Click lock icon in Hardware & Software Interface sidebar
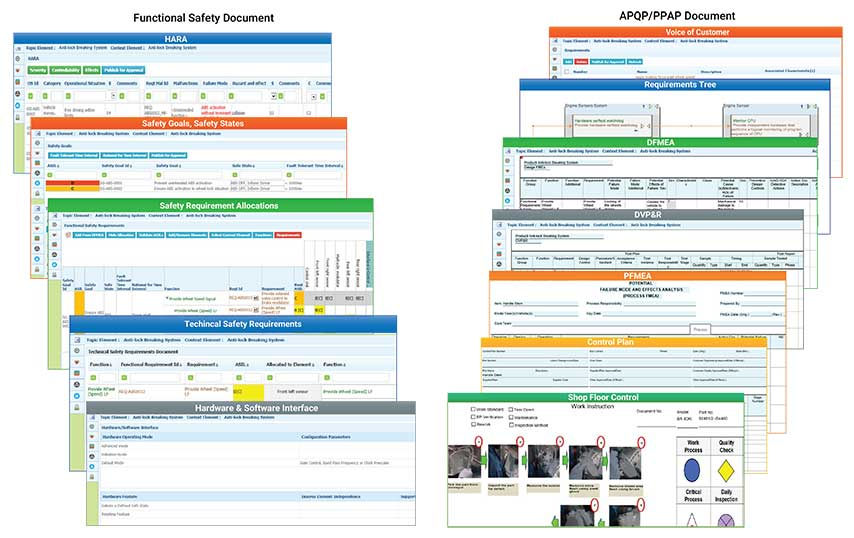Viewport: 854px width, 538px height. 92,476
